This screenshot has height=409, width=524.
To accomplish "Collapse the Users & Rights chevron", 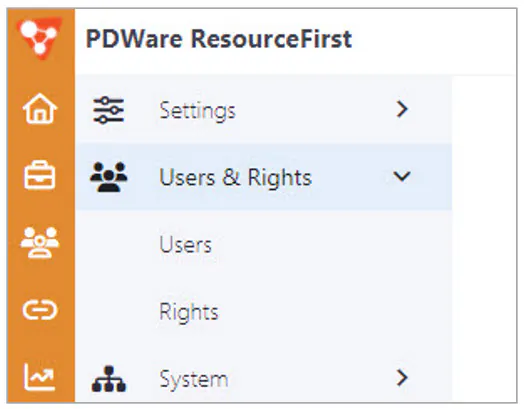I will [402, 176].
